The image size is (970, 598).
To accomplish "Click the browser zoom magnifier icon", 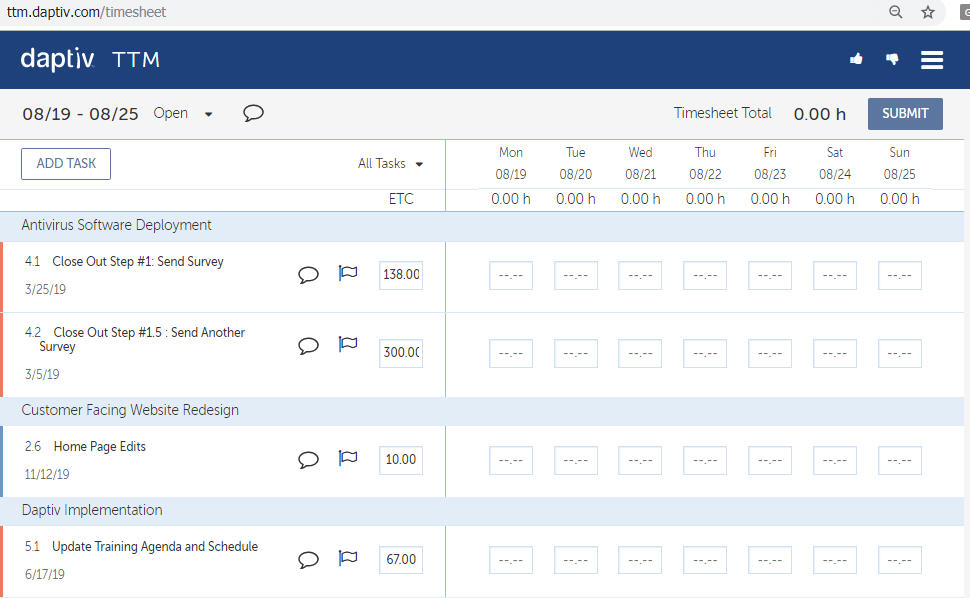I will 895,12.
